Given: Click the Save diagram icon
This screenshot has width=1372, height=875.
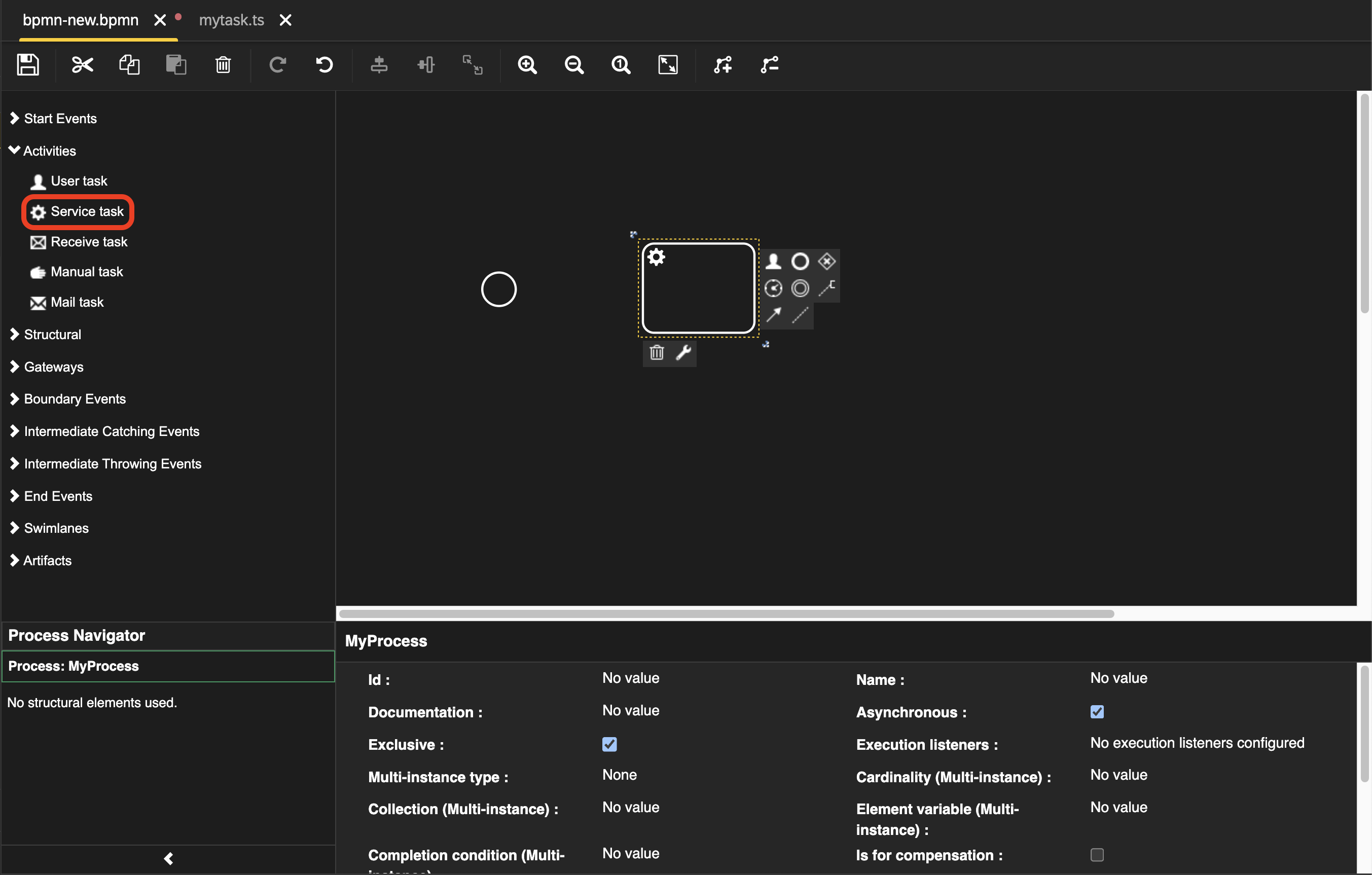Looking at the screenshot, I should click(x=27, y=64).
